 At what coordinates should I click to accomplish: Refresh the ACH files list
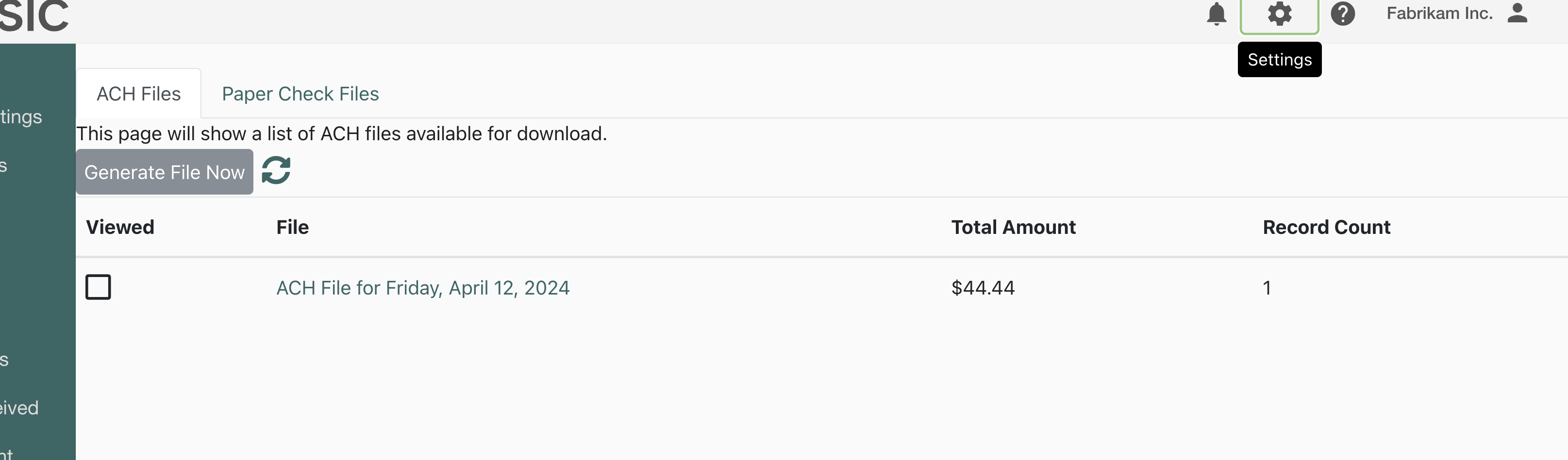tap(276, 170)
